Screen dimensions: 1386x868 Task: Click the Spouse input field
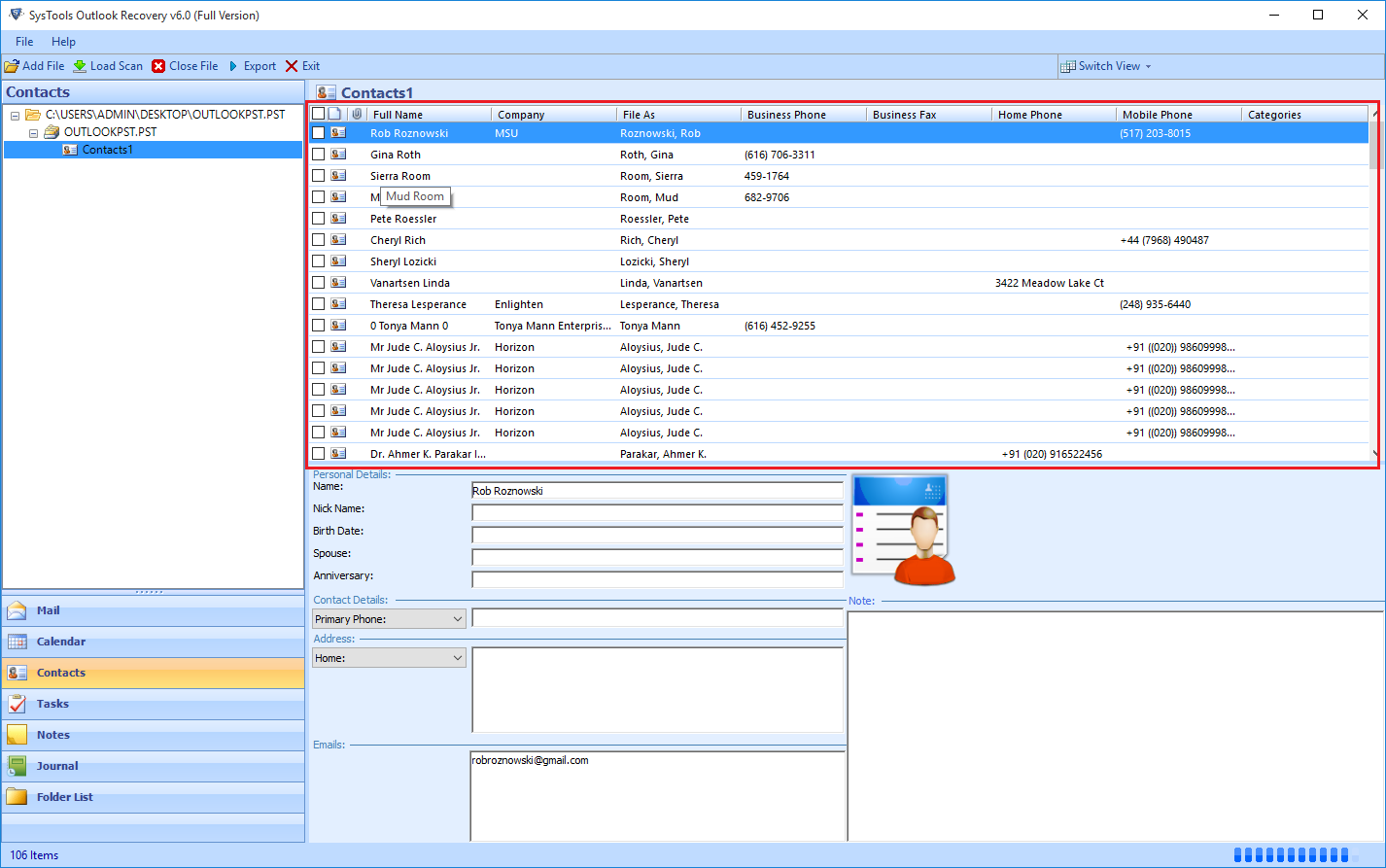coord(657,557)
